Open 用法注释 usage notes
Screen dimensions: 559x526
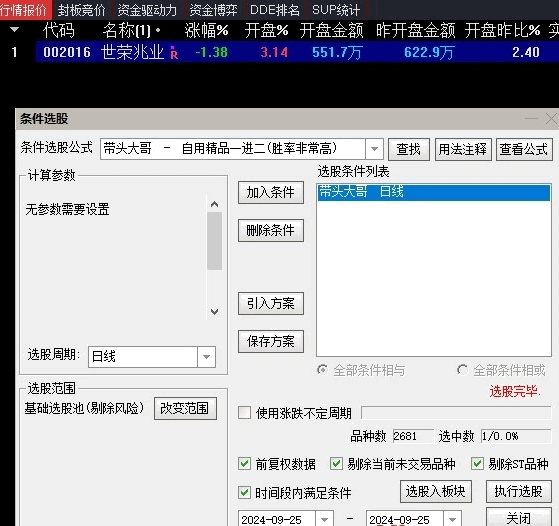(463, 149)
